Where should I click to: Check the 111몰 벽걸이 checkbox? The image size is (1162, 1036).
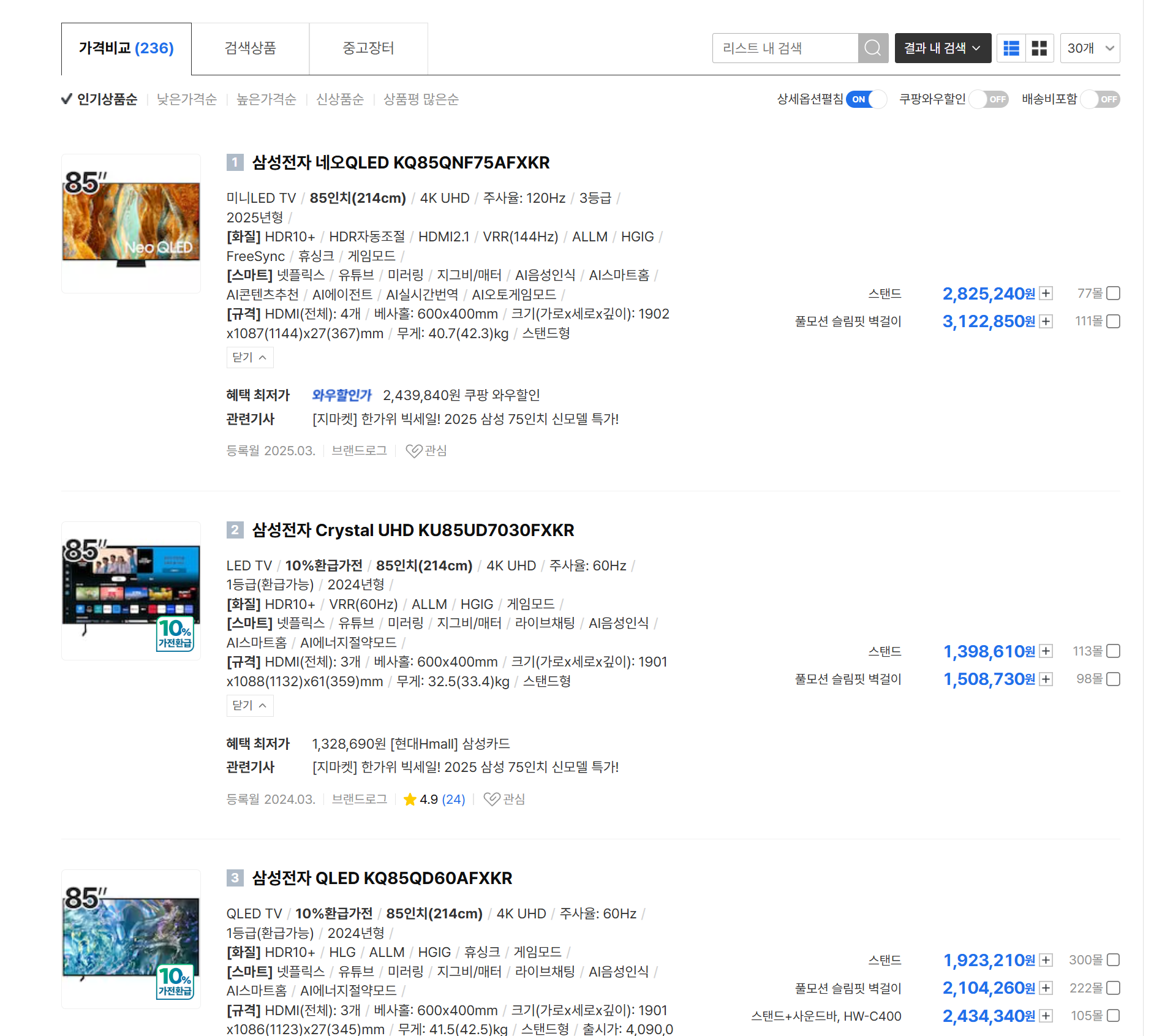point(1114,321)
